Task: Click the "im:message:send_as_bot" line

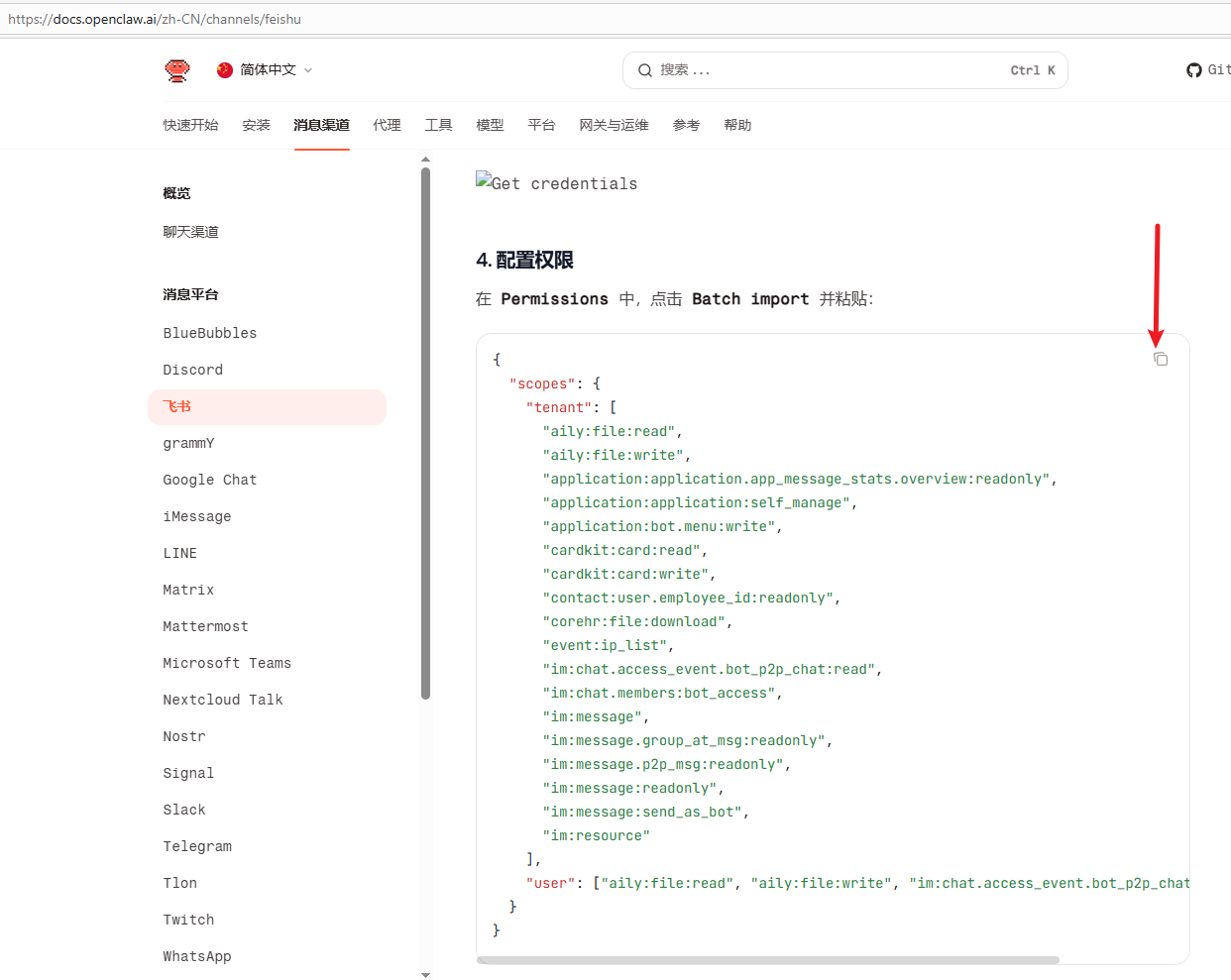Action: click(645, 812)
